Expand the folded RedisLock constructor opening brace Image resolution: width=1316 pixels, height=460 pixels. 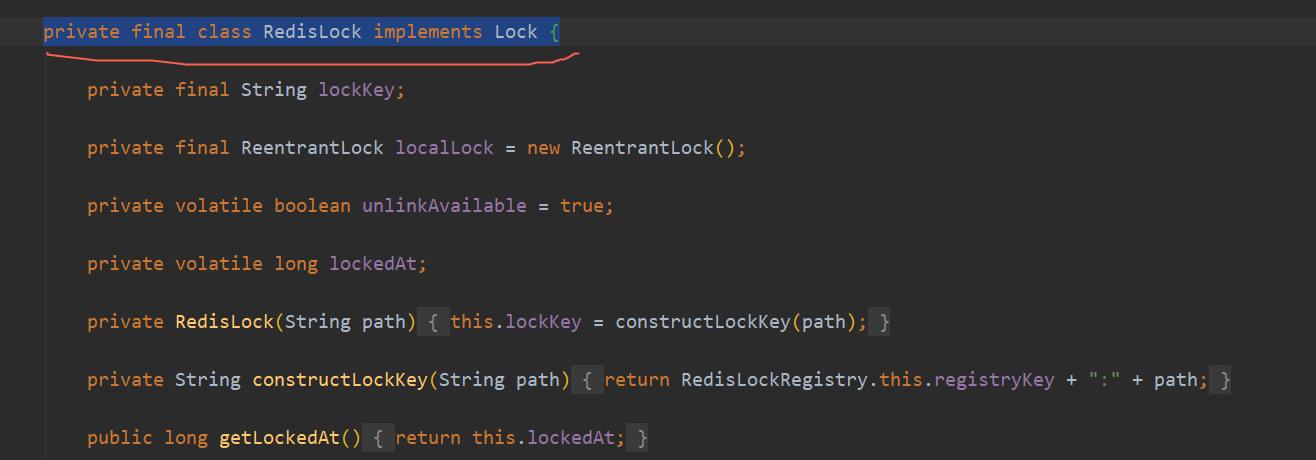coord(435,322)
